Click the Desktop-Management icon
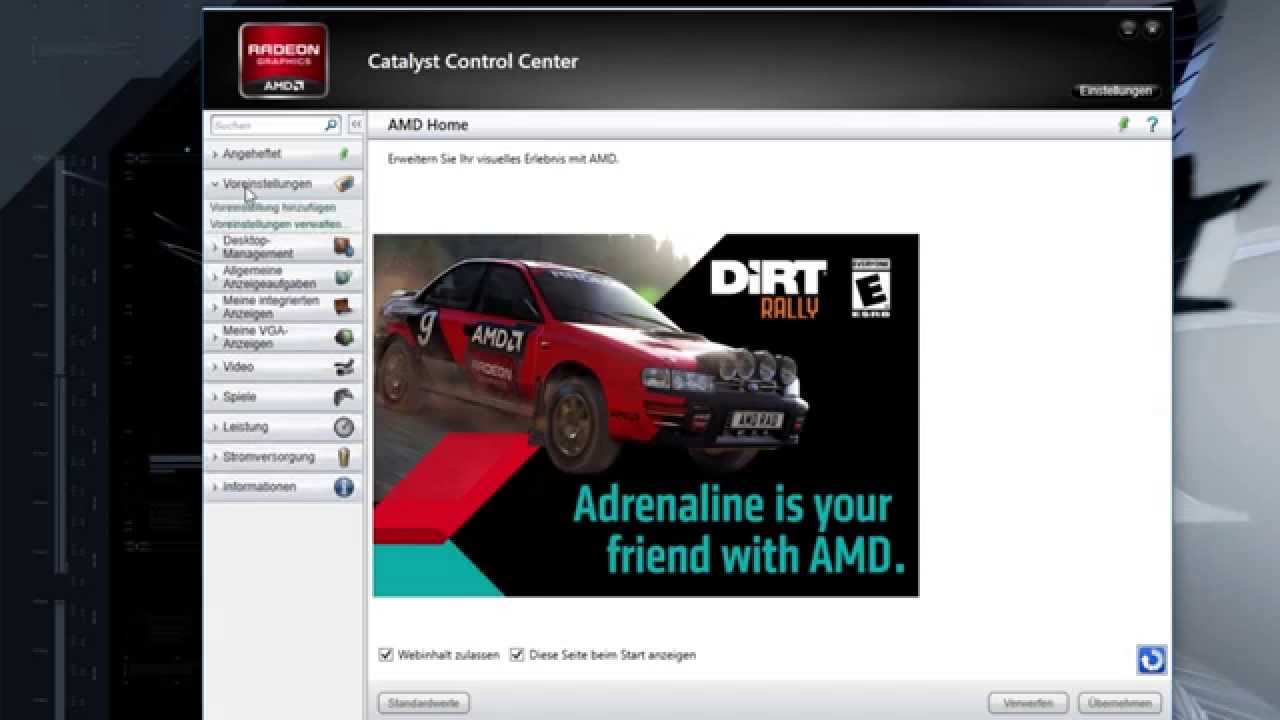 coord(344,247)
